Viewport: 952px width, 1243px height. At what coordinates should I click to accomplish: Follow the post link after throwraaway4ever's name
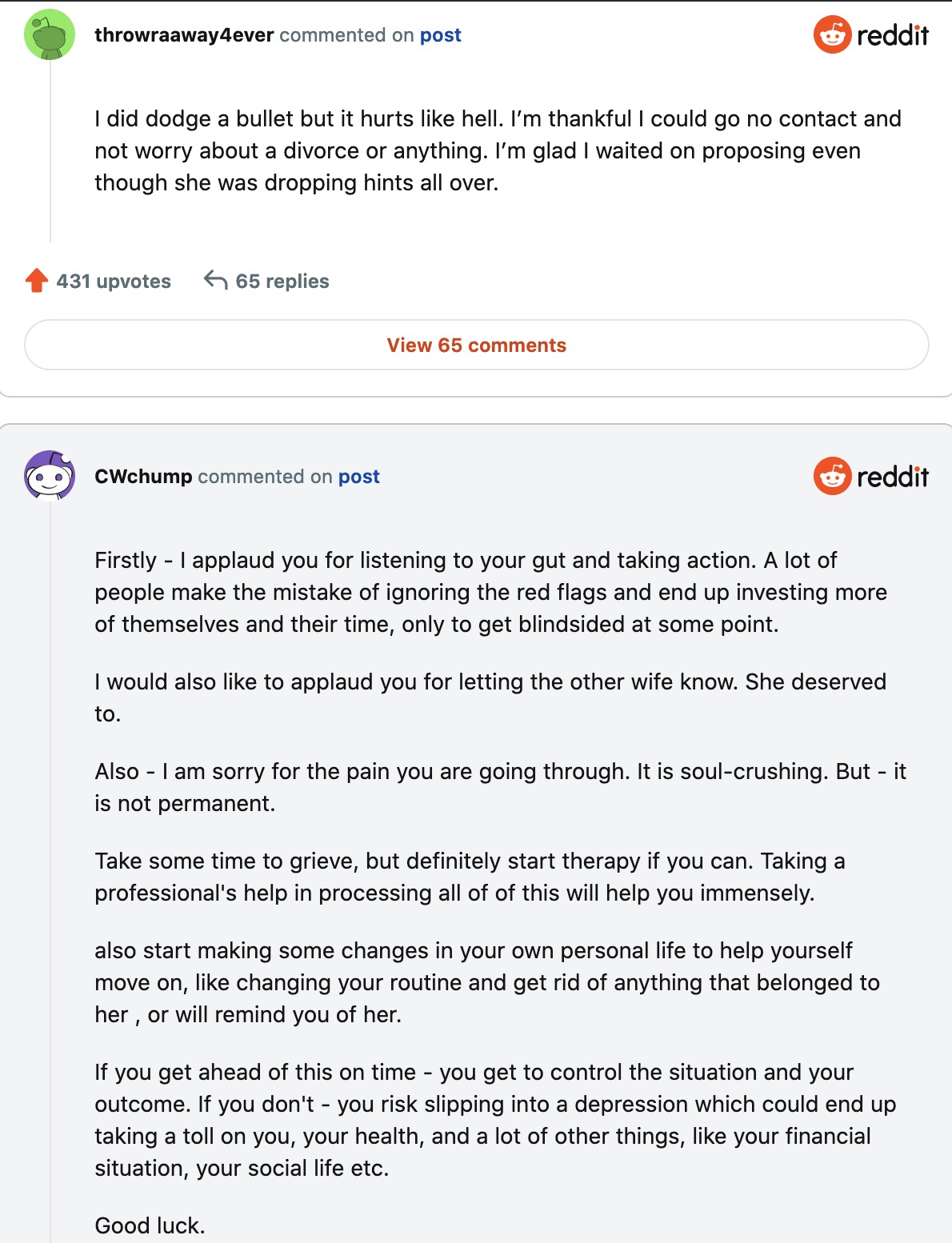coord(440,35)
